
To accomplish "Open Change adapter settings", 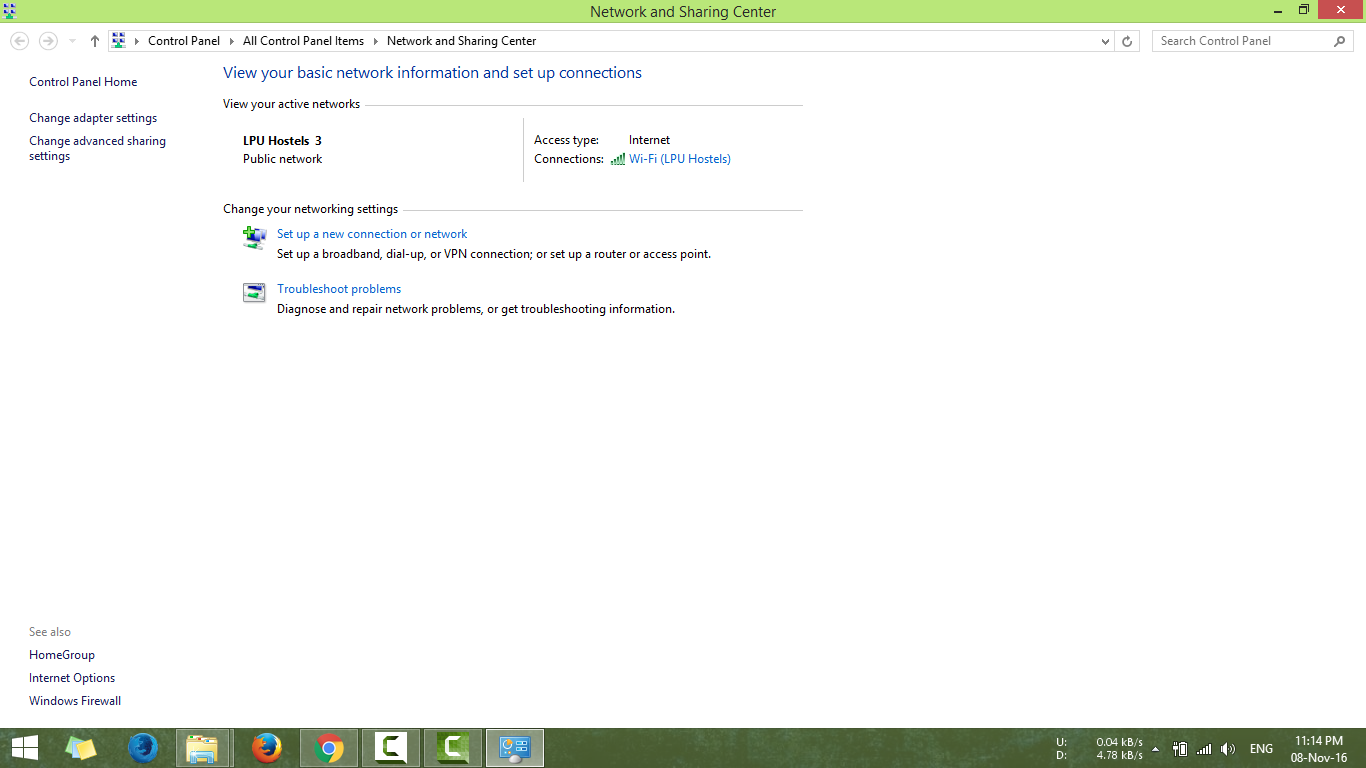I will coord(93,118).
